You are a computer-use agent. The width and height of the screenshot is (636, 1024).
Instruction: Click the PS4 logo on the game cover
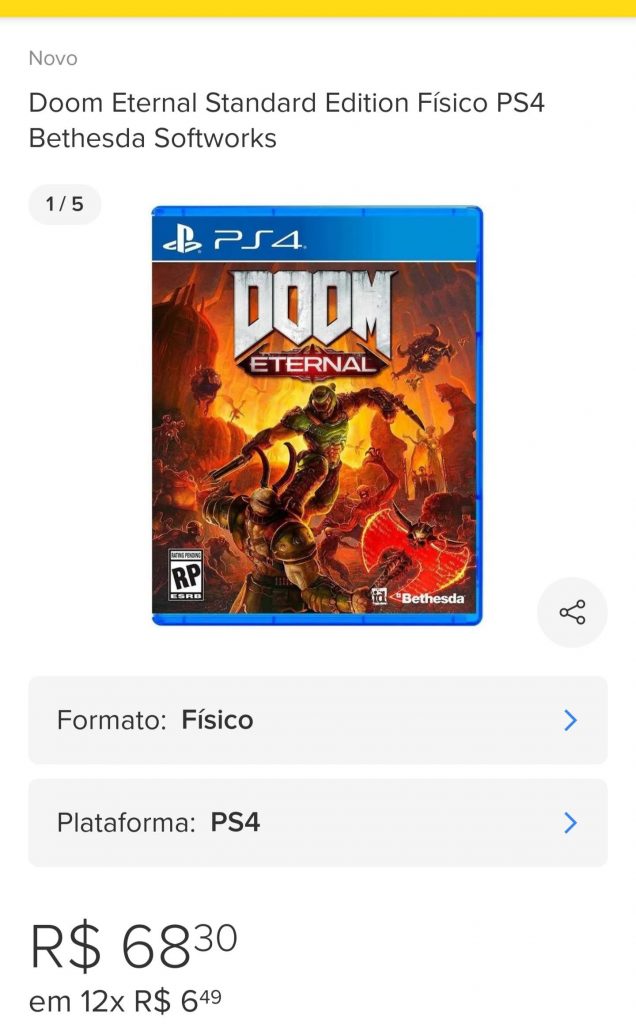pyautogui.click(x=233, y=241)
